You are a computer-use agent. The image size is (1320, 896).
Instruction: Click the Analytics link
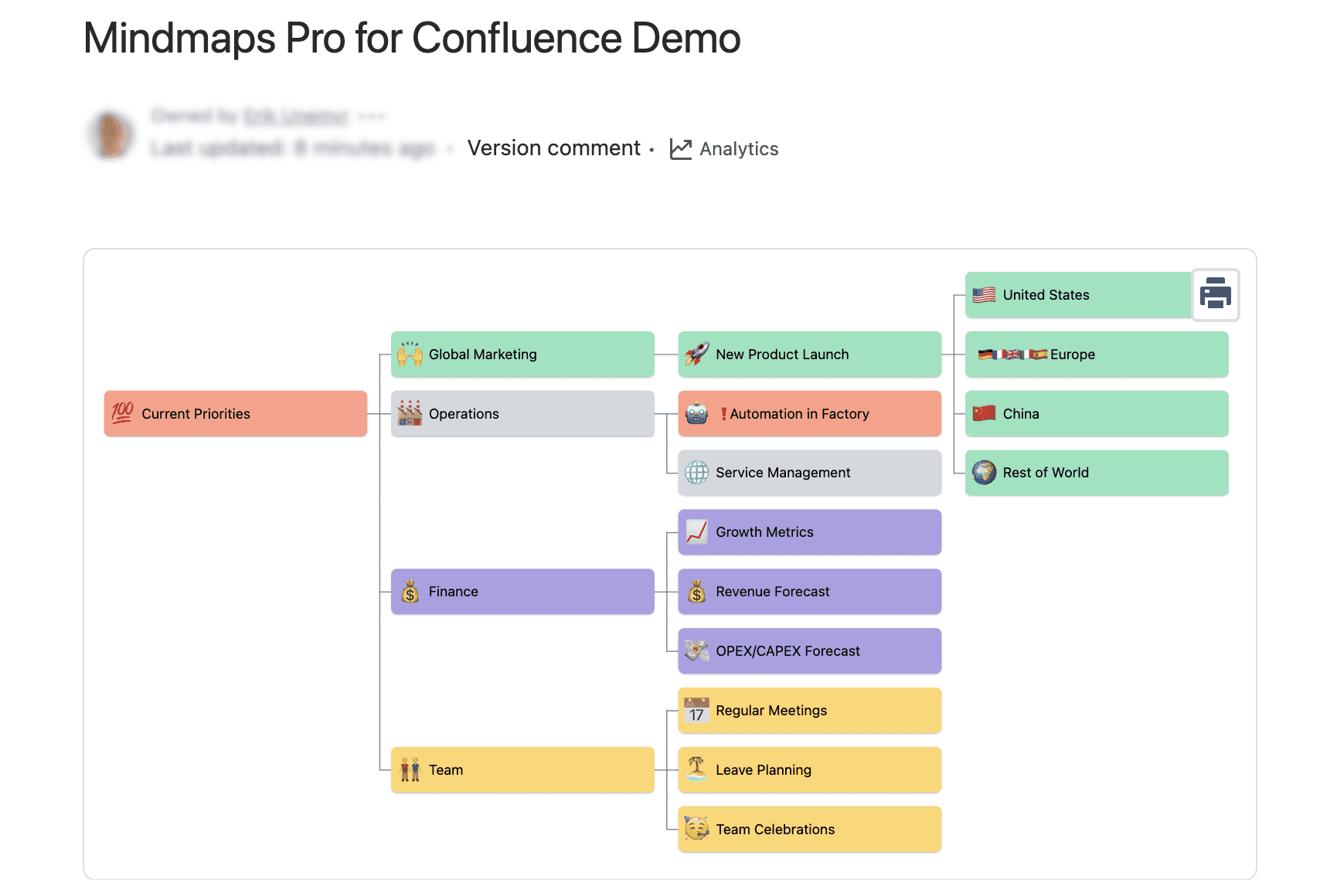point(739,149)
